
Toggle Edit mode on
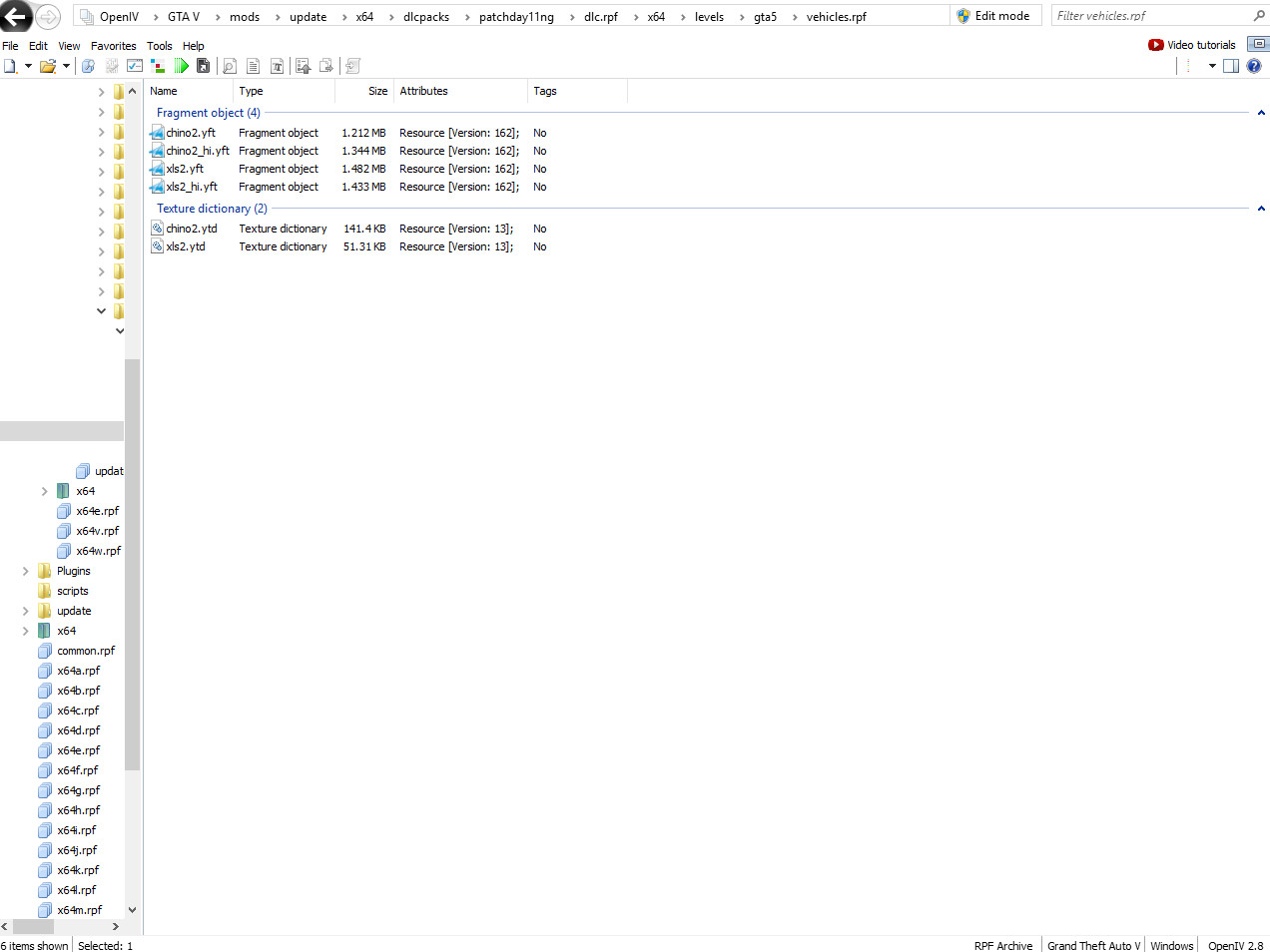(x=992, y=16)
